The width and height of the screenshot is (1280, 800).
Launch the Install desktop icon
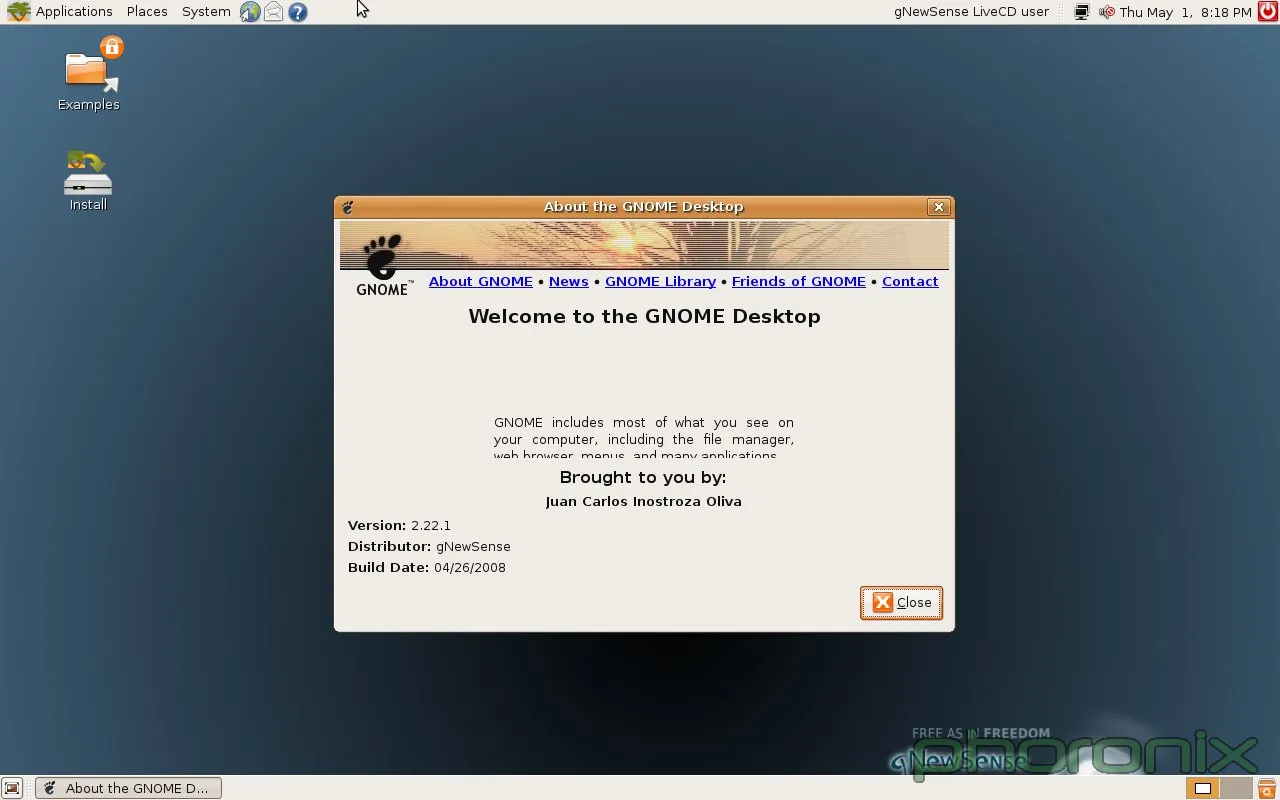88,181
